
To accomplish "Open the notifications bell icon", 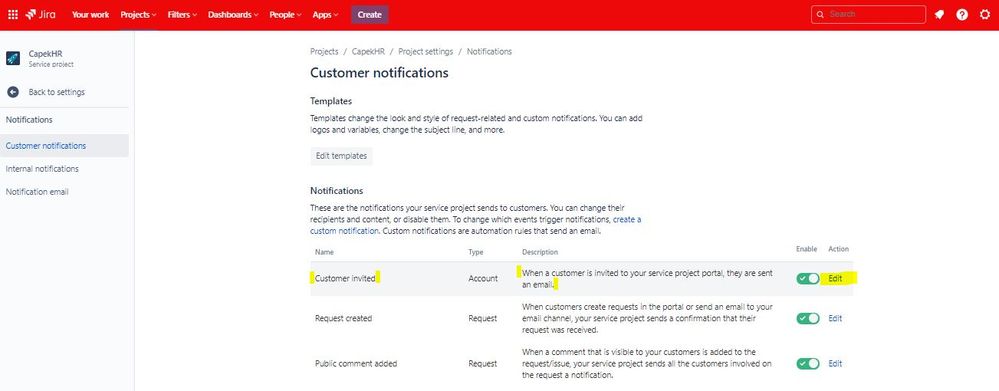I will click(939, 15).
